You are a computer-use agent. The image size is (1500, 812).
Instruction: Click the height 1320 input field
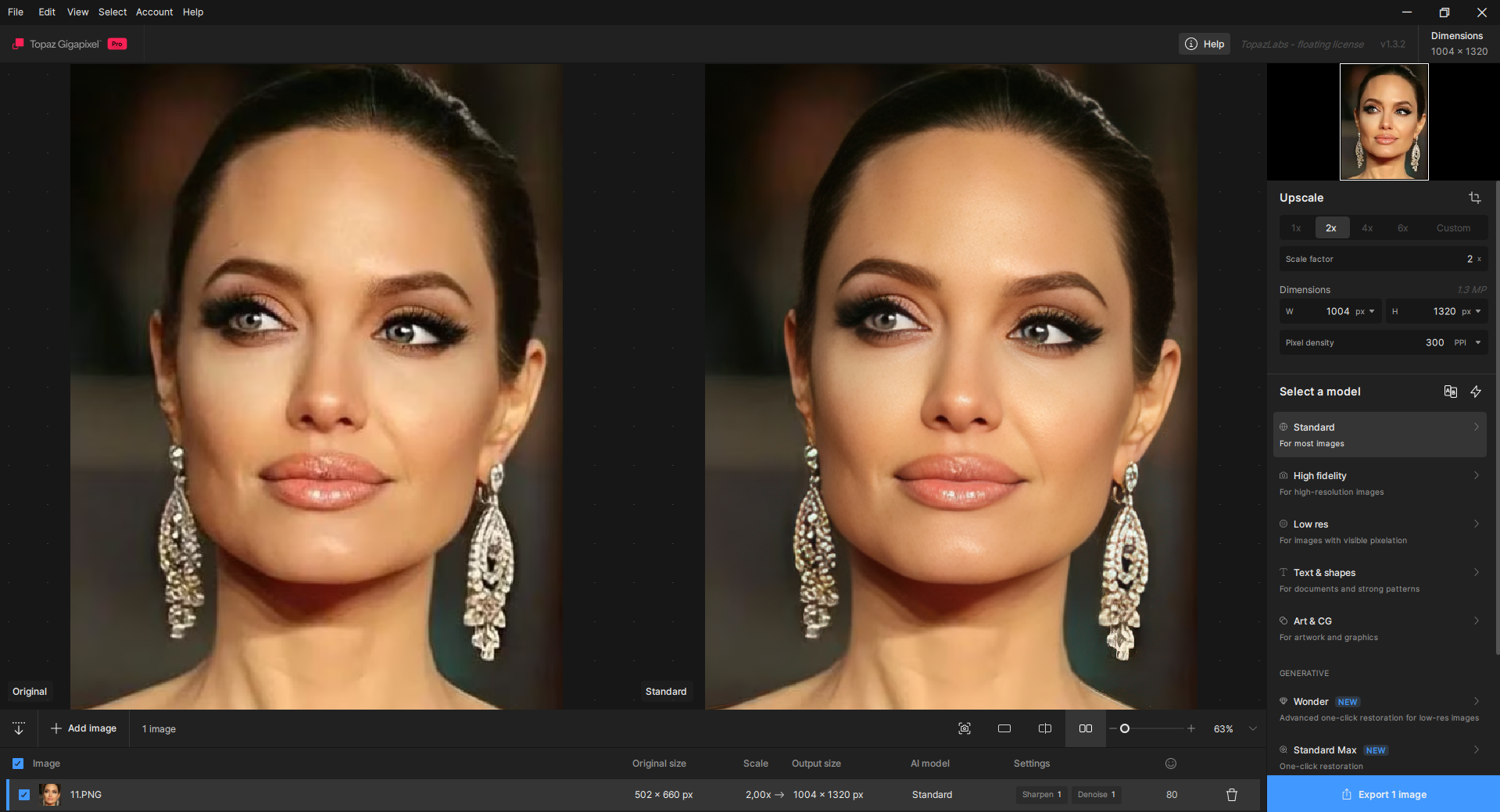[1437, 311]
